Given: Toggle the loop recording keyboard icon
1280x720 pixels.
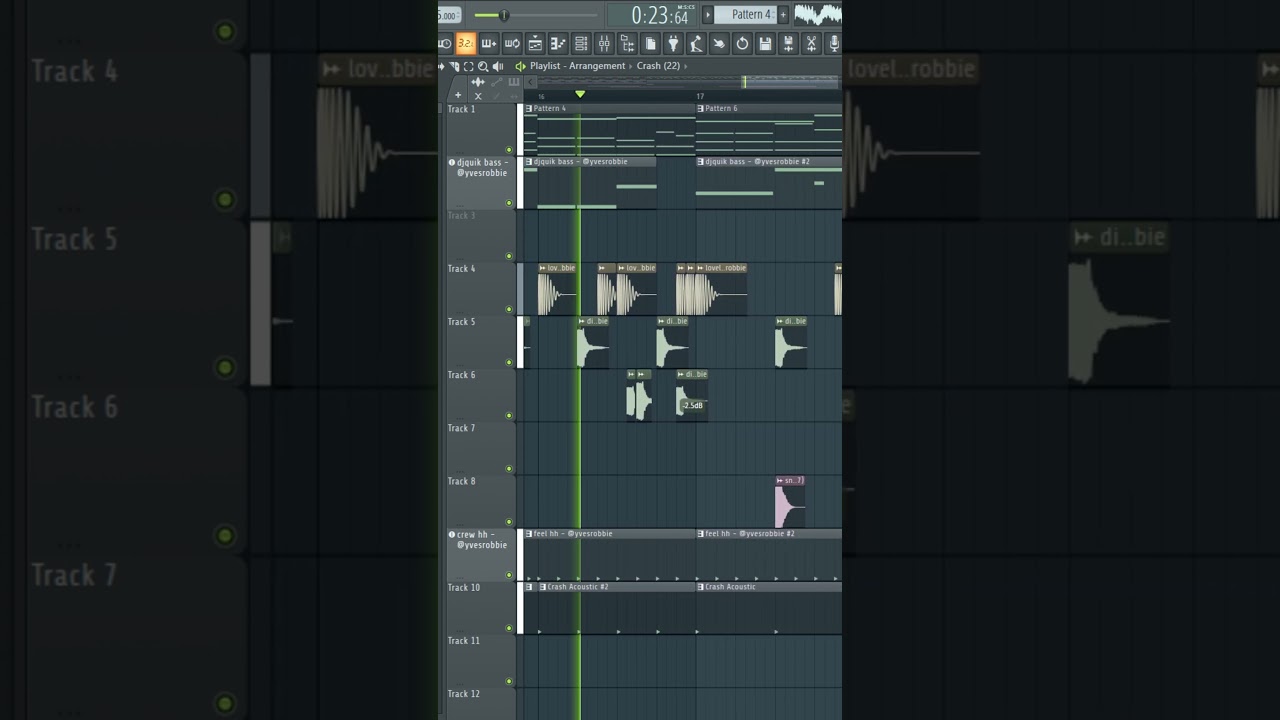Looking at the screenshot, I should pos(512,43).
